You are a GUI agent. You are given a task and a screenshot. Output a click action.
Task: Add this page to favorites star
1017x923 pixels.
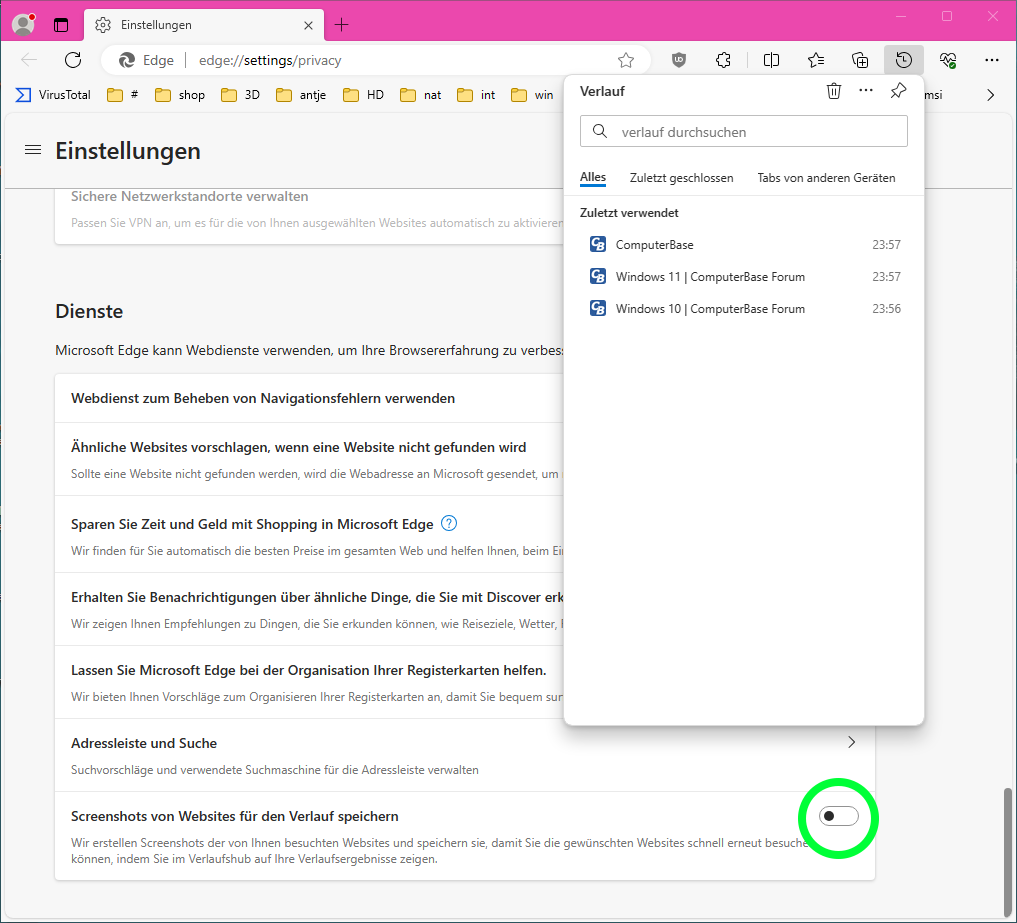pyautogui.click(x=625, y=60)
